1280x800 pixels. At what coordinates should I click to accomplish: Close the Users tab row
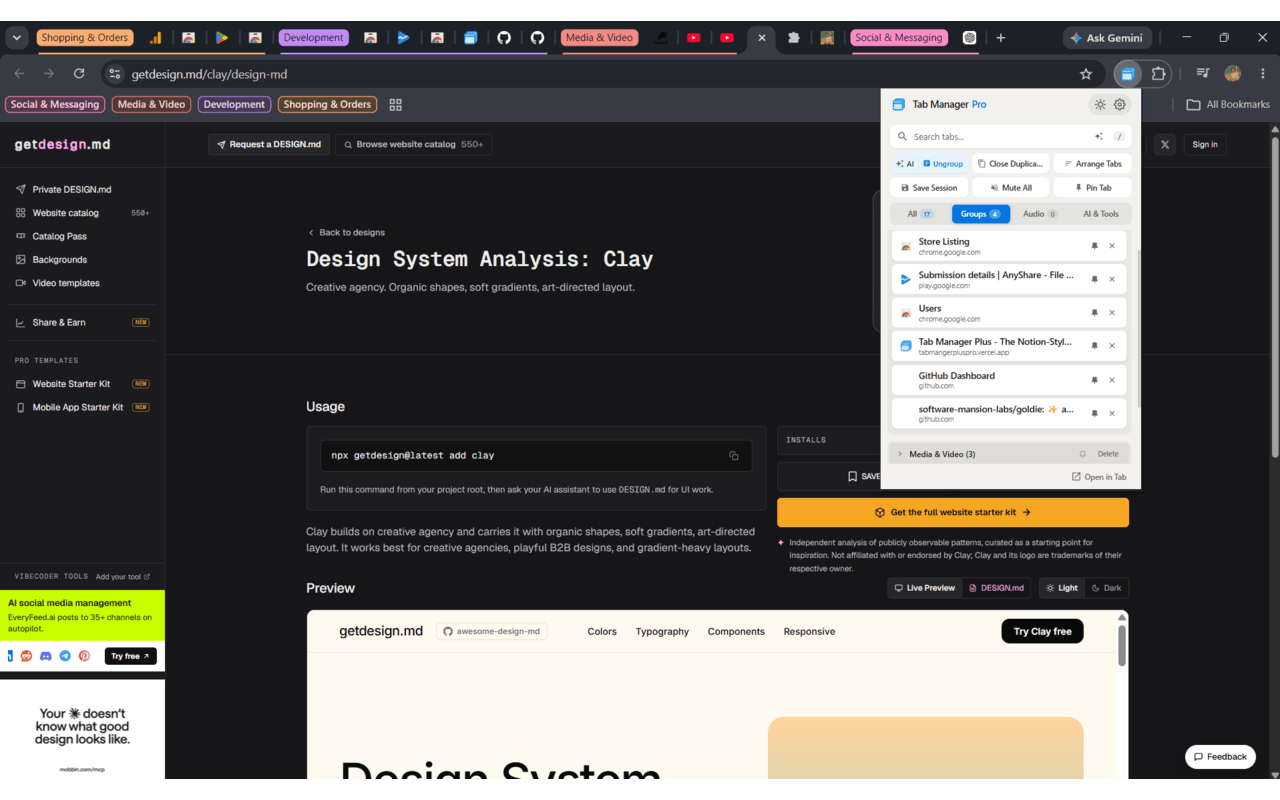[x=1112, y=313]
